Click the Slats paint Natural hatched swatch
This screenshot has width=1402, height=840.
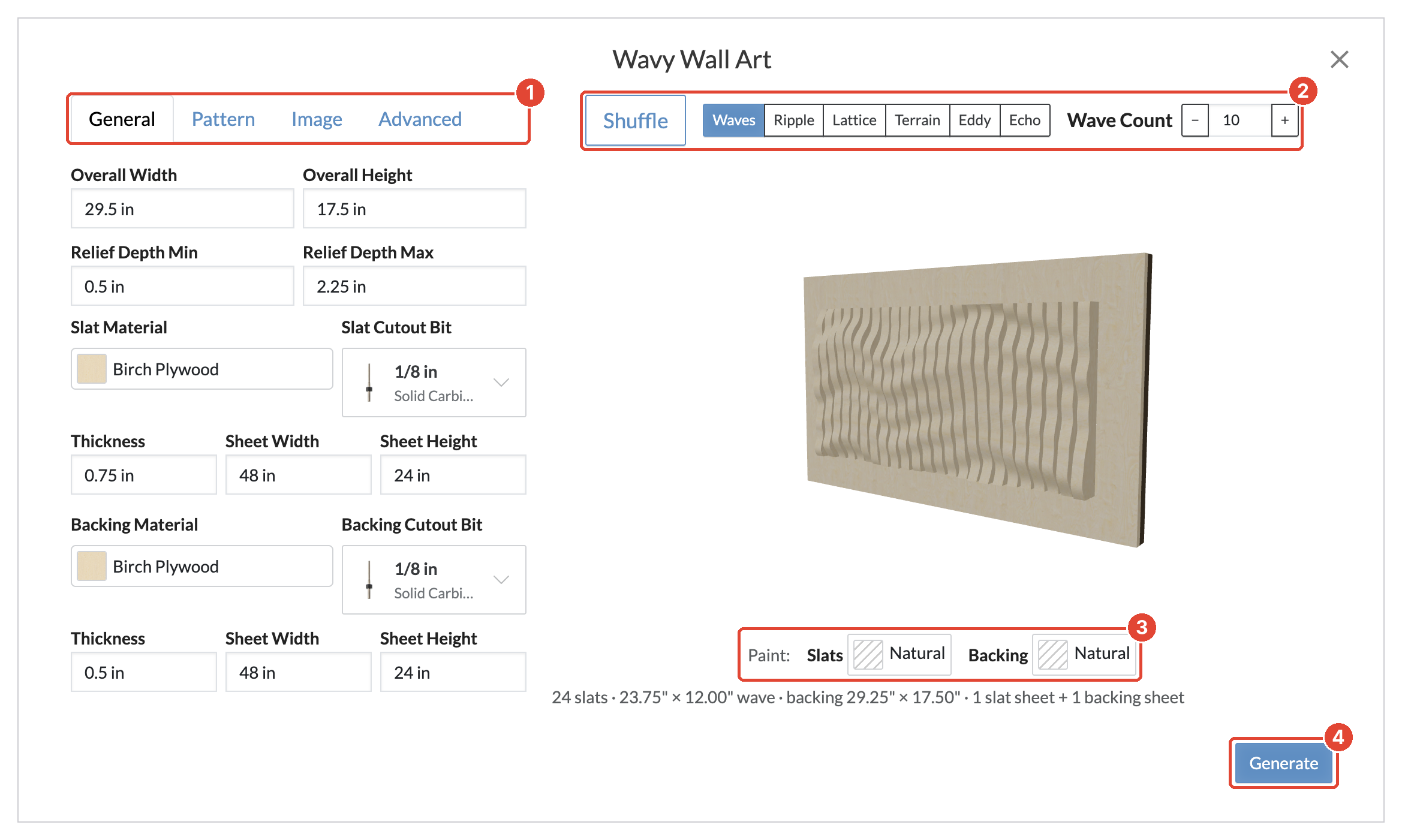868,654
